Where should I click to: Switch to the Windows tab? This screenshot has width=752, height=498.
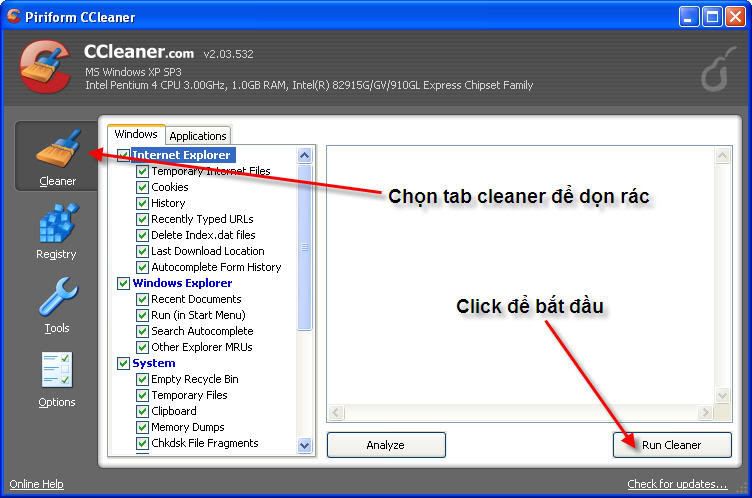[136, 134]
